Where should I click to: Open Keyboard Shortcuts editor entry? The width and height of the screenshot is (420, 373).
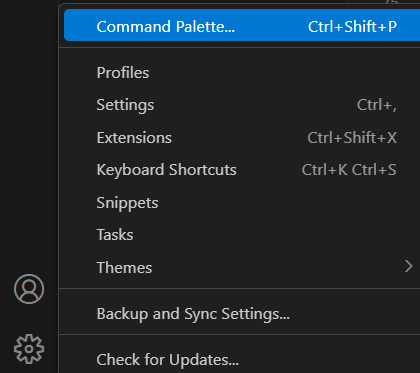tap(166, 170)
